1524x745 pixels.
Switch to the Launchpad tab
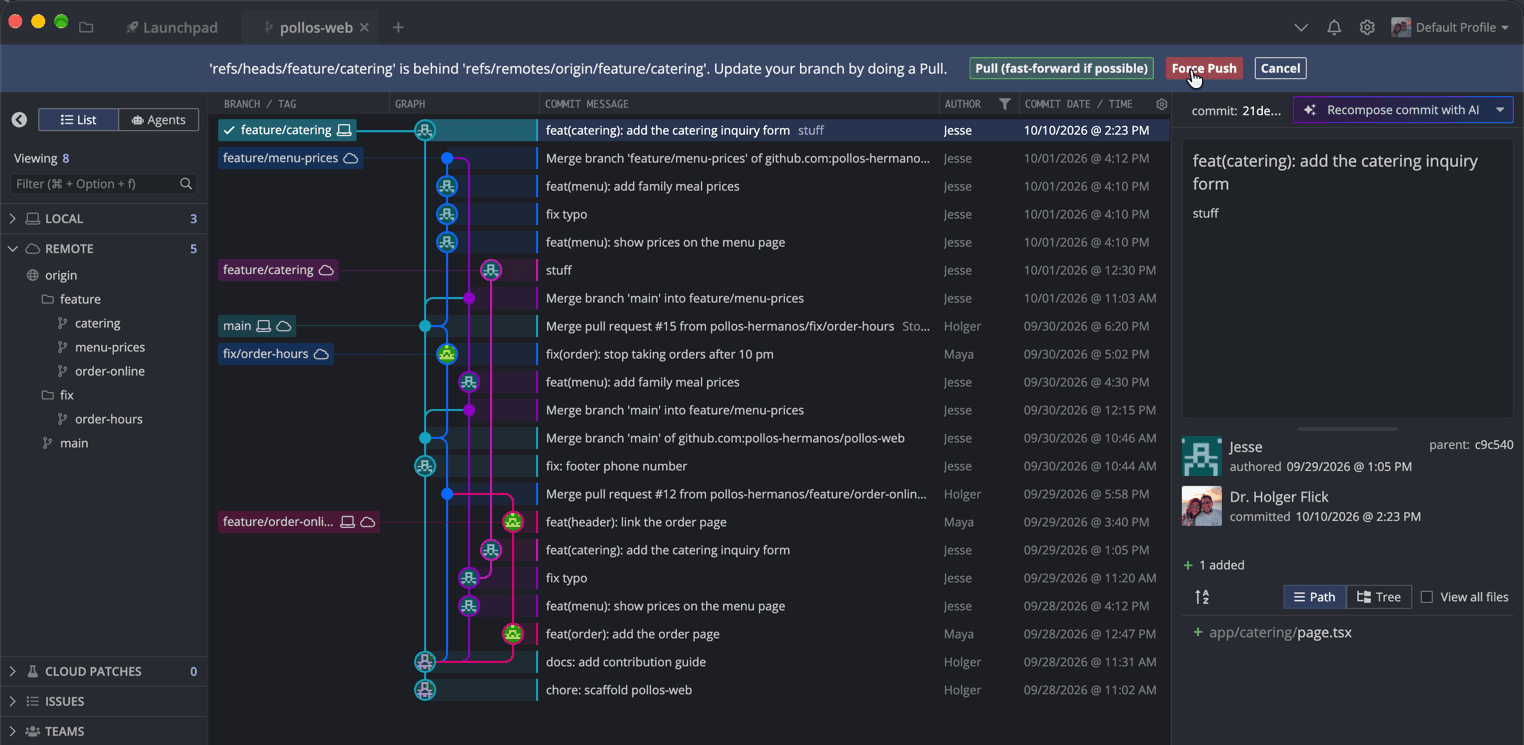(171, 27)
